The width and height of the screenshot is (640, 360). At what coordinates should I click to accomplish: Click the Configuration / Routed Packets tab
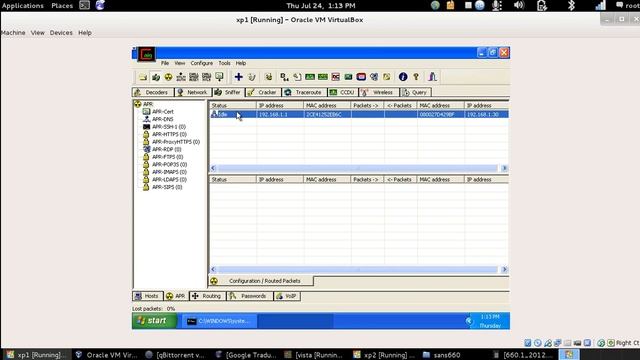click(x=261, y=281)
